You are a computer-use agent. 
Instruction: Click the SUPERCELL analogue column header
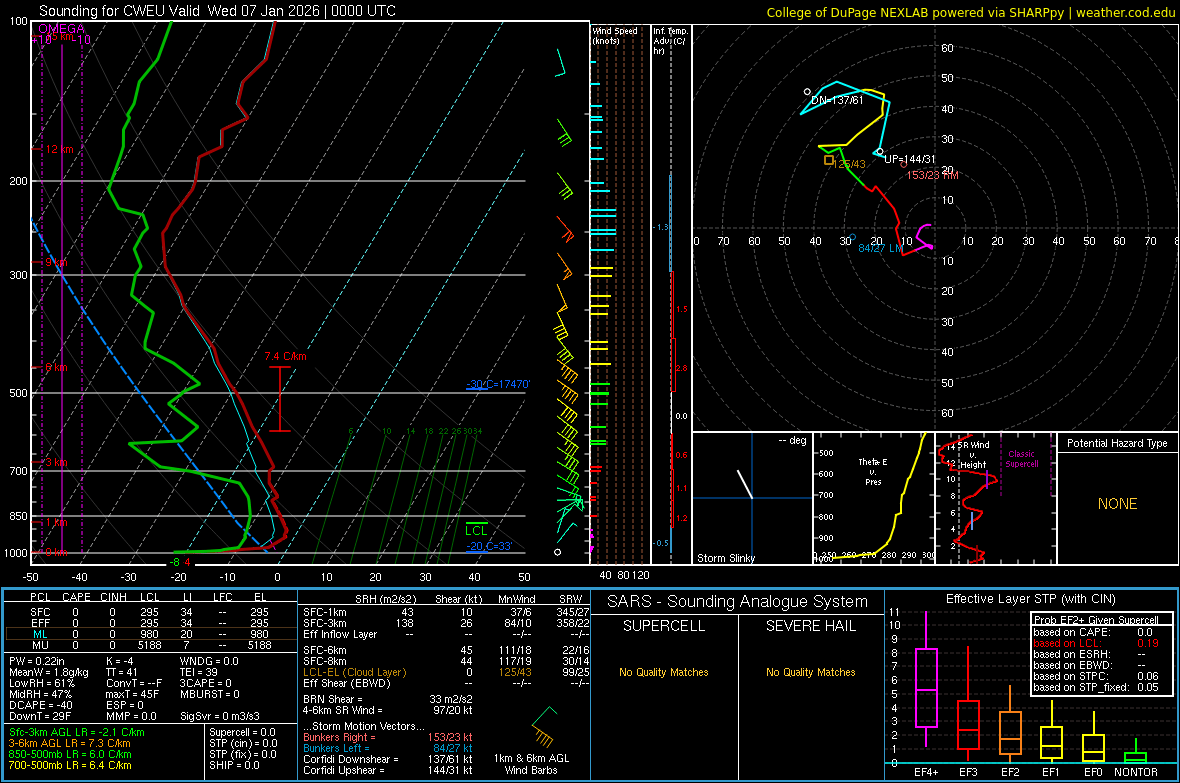(x=664, y=626)
